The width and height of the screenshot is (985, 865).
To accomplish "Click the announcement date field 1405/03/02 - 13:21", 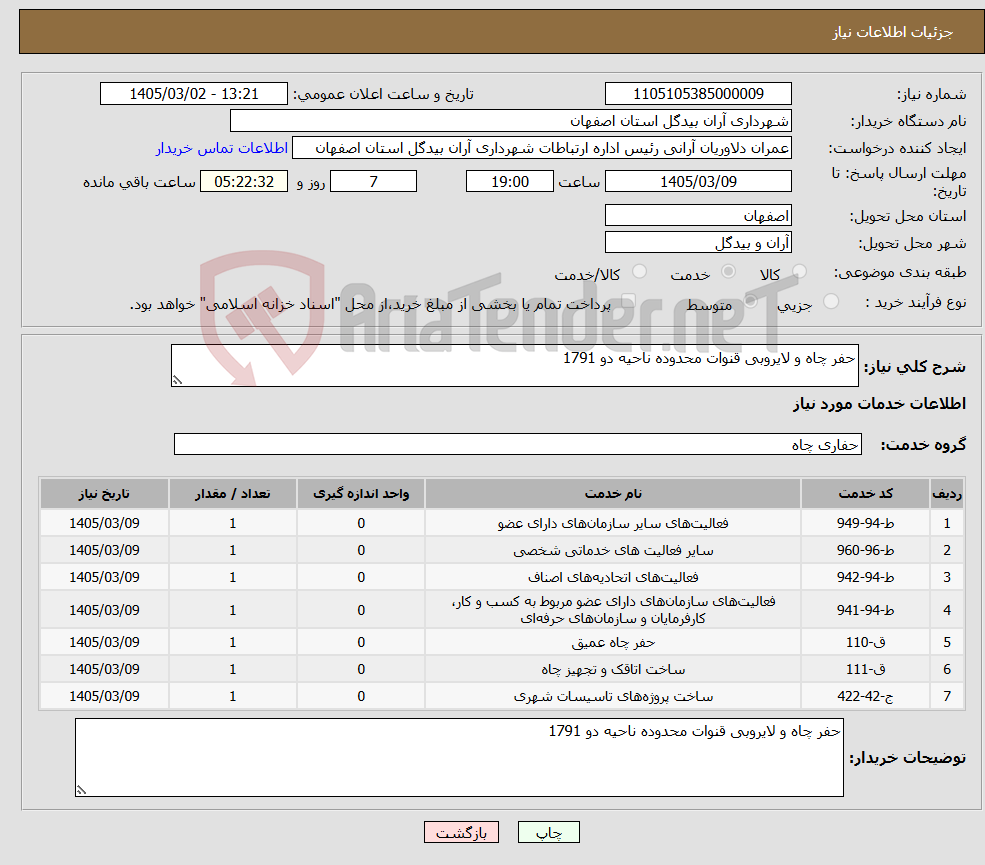I will click(x=193, y=94).
